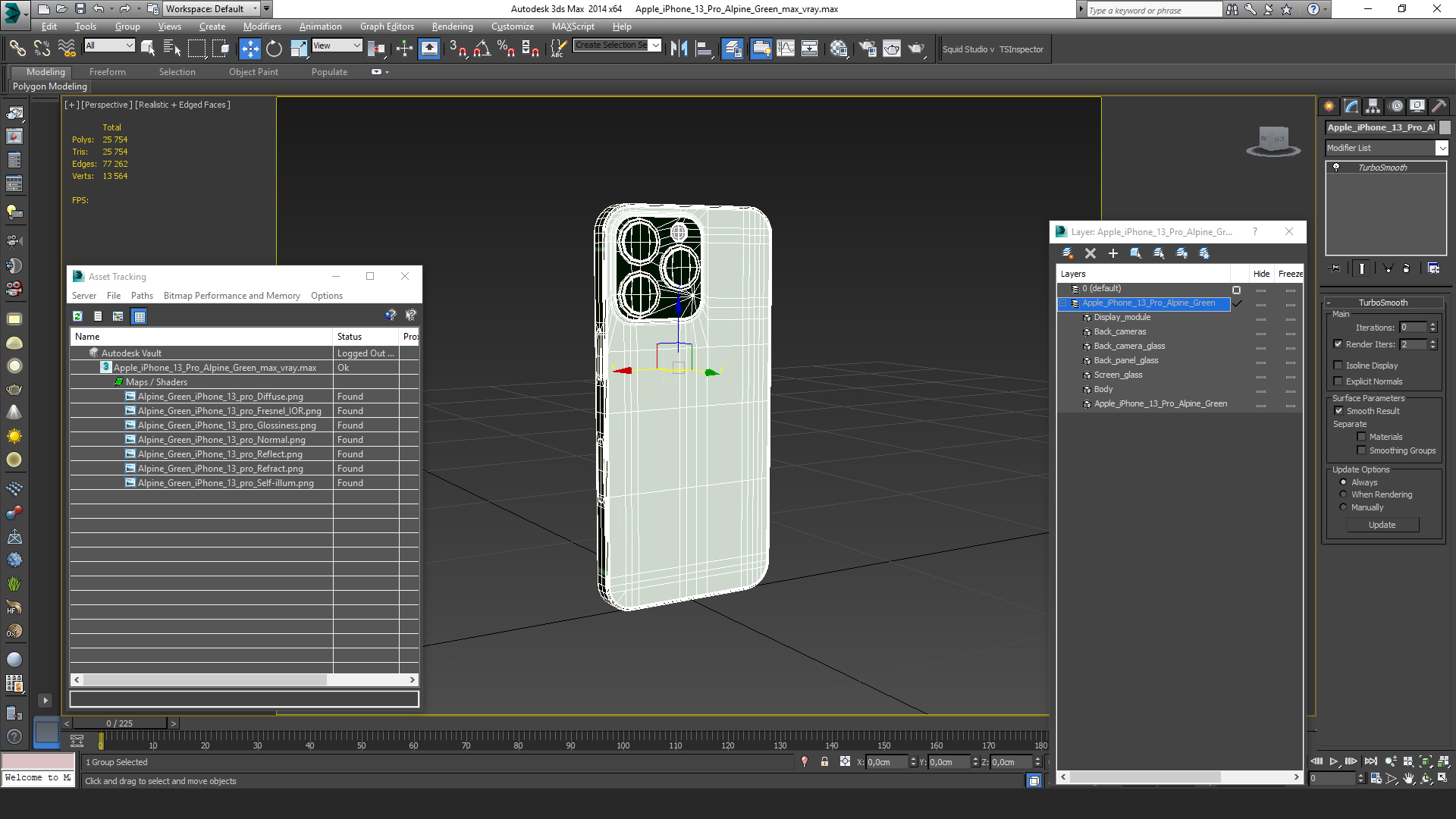The height and width of the screenshot is (819, 1456).
Task: Uncheck Smooth Result checkbox
Action: pos(1338,411)
